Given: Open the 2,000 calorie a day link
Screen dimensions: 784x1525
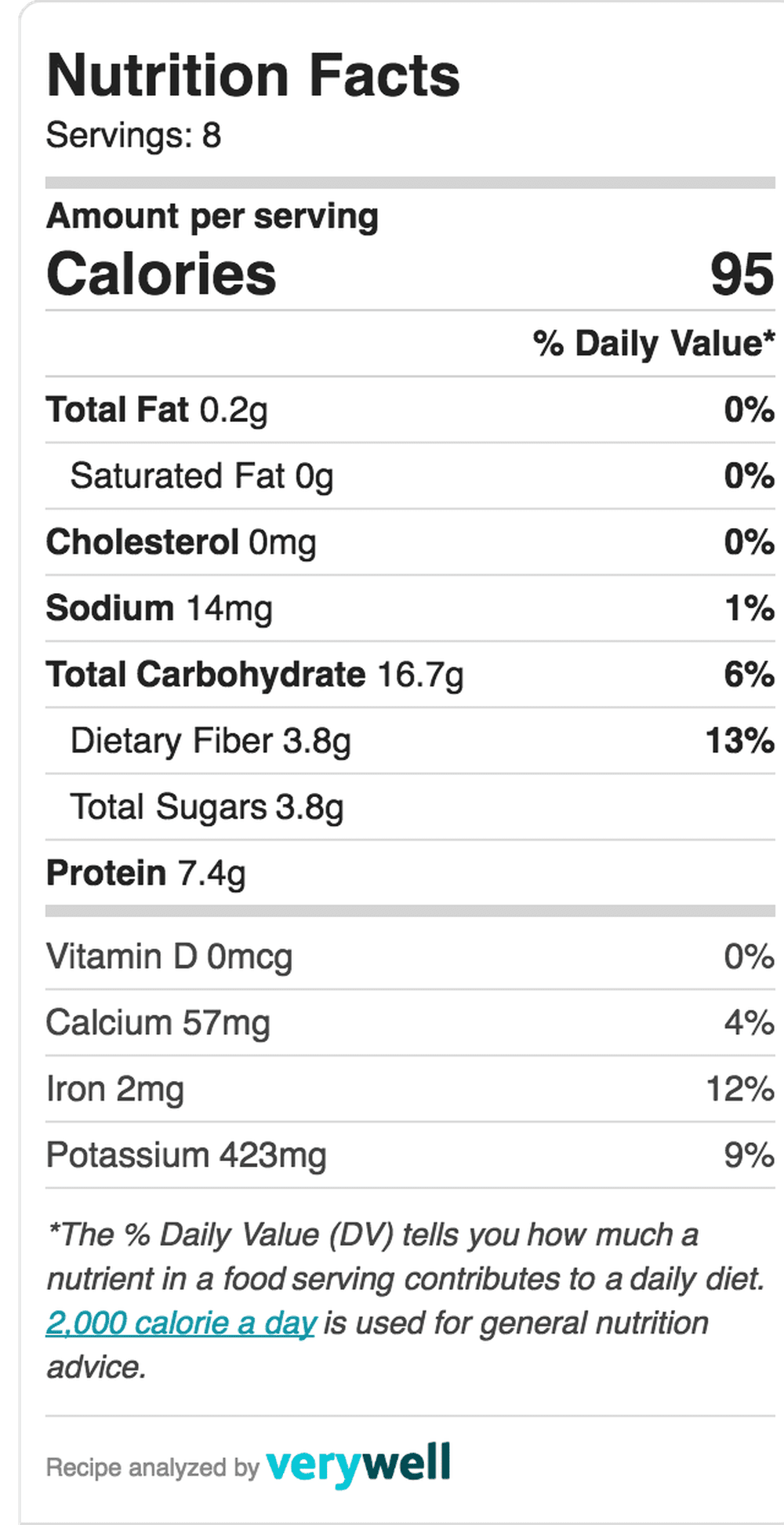Looking at the screenshot, I should tap(181, 1323).
